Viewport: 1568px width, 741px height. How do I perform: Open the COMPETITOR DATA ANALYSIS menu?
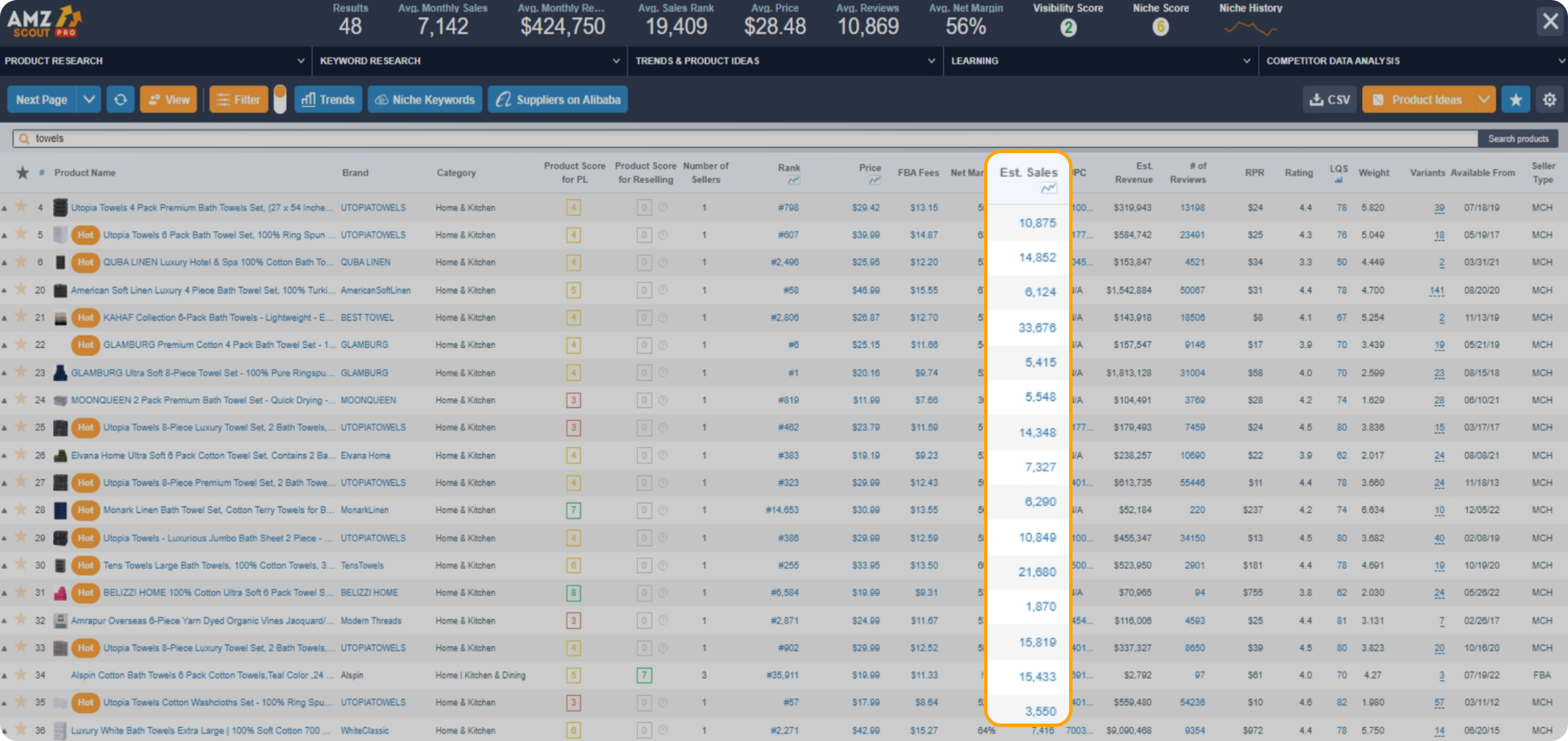(1414, 61)
